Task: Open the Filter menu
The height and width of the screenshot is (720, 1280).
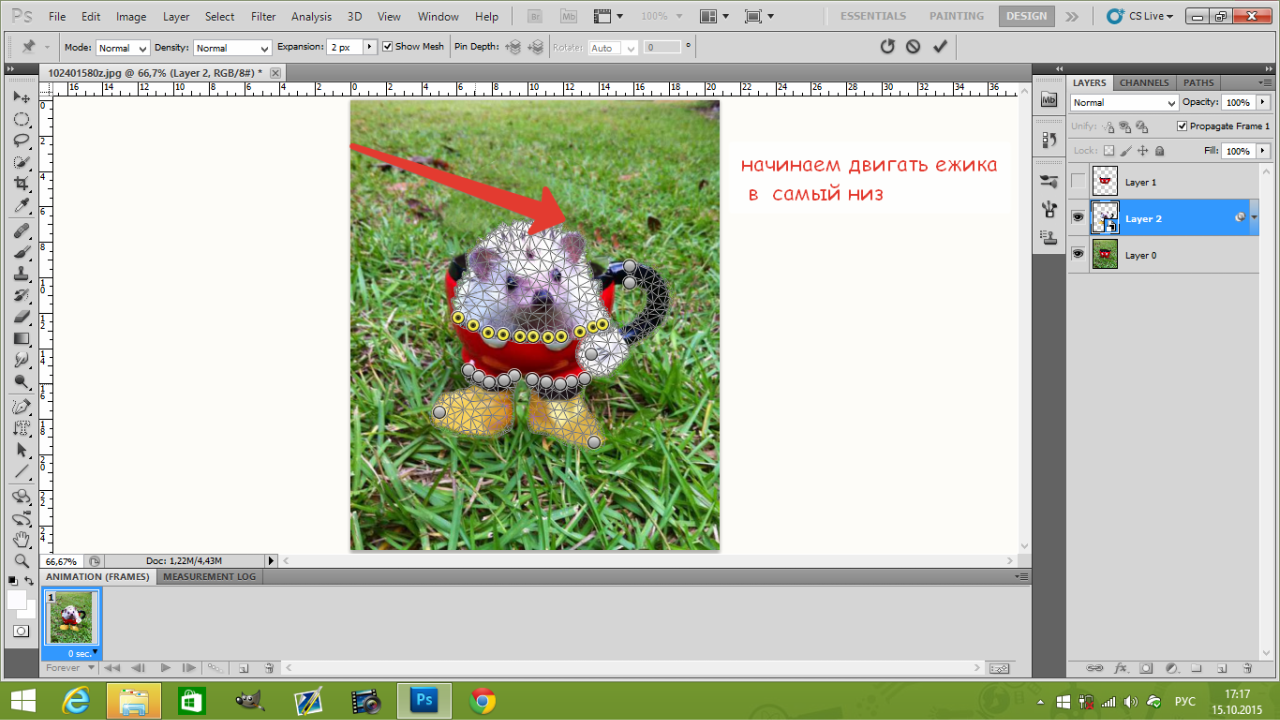Action: pos(263,17)
